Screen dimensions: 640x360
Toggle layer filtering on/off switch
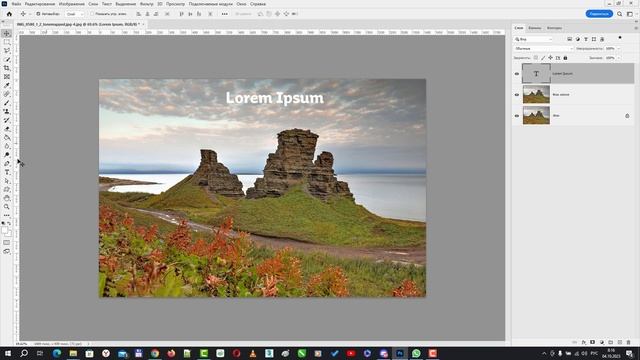(x=620, y=38)
